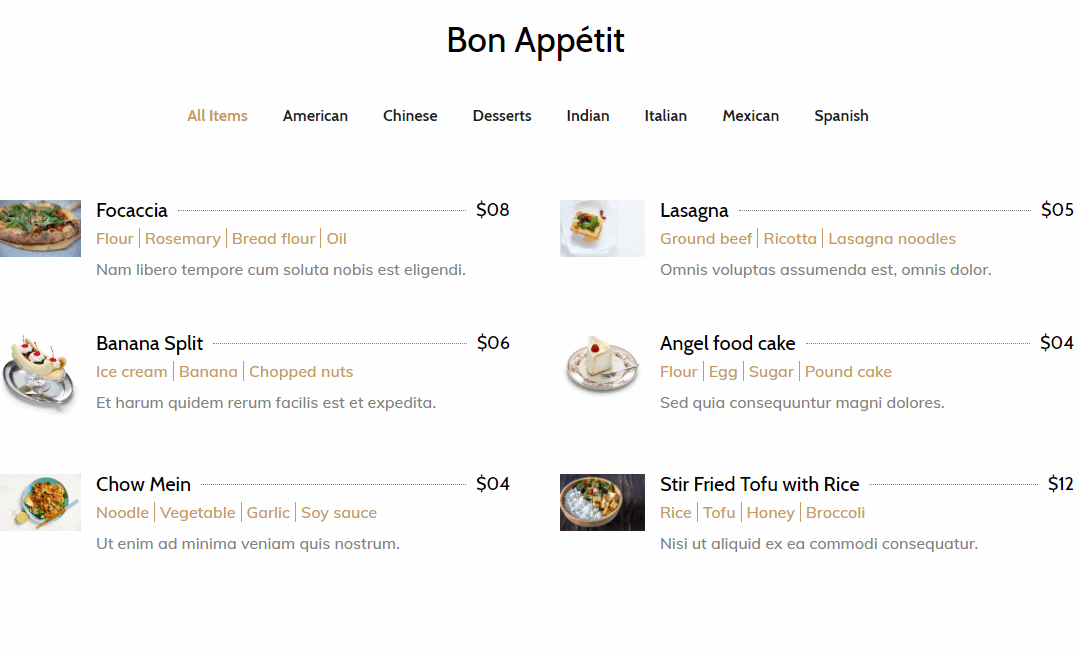This screenshot has width=1080, height=655.
Task: Click the Chow Mein plate image
Action: pos(40,502)
